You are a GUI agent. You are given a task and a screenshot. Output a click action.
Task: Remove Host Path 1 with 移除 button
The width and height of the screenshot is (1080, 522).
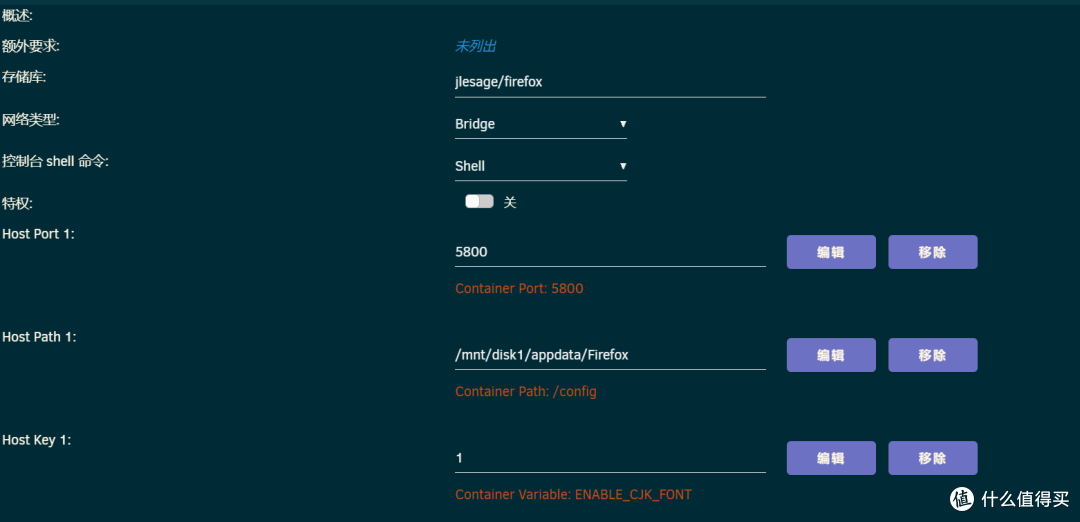coord(932,355)
